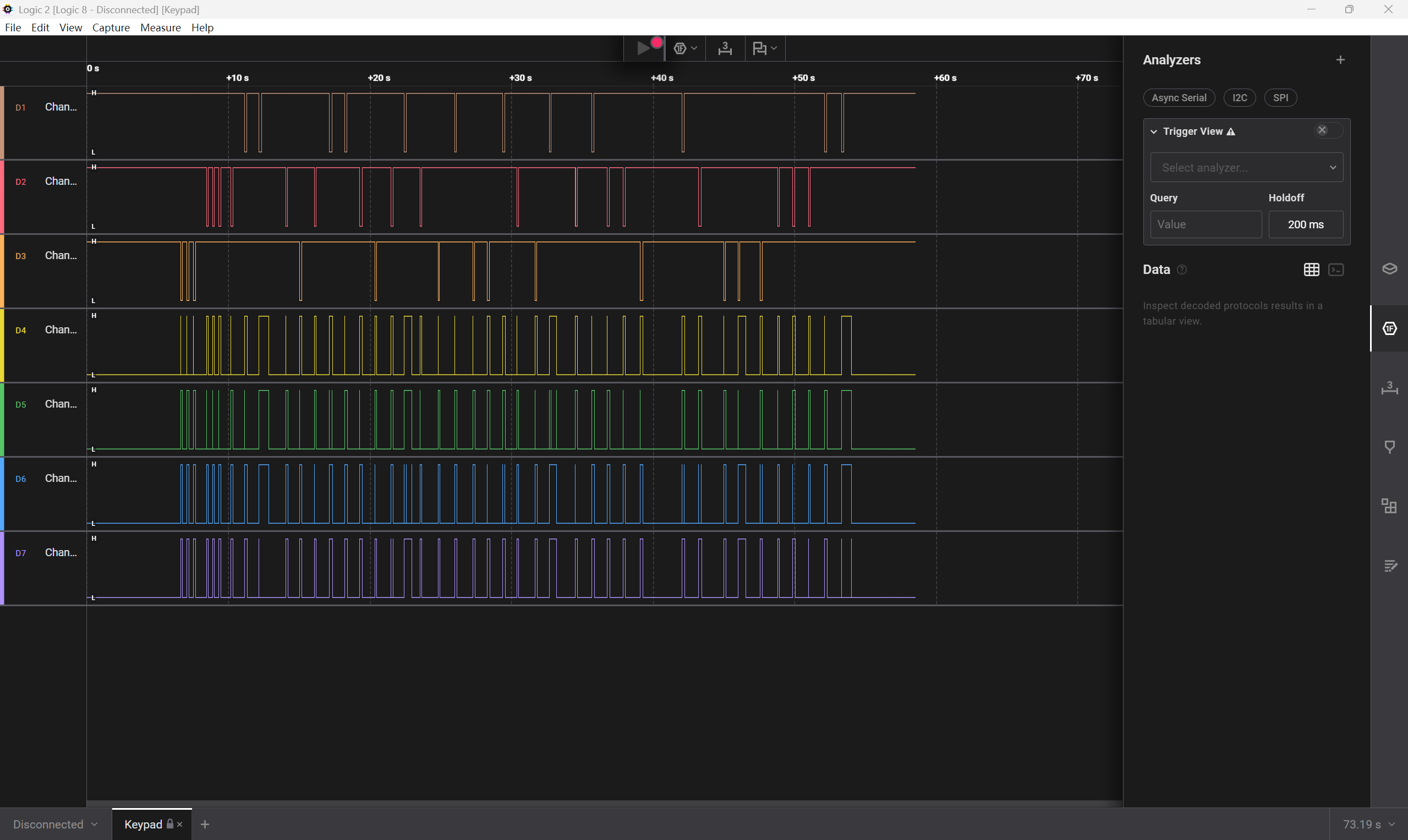Switch Data to table view icon
The width and height of the screenshot is (1408, 840).
point(1311,270)
